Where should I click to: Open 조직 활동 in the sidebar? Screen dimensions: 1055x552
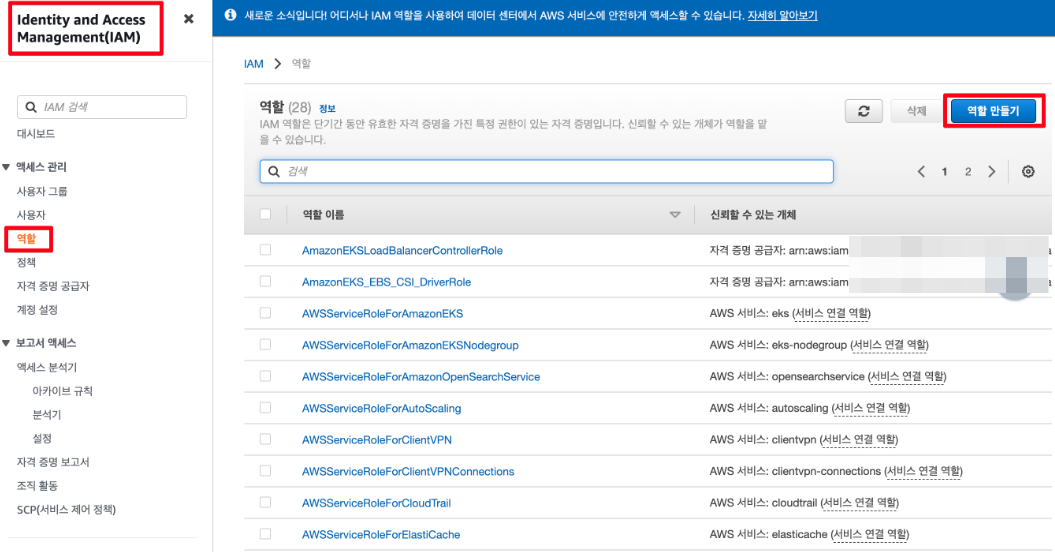pyautogui.click(x=37, y=485)
